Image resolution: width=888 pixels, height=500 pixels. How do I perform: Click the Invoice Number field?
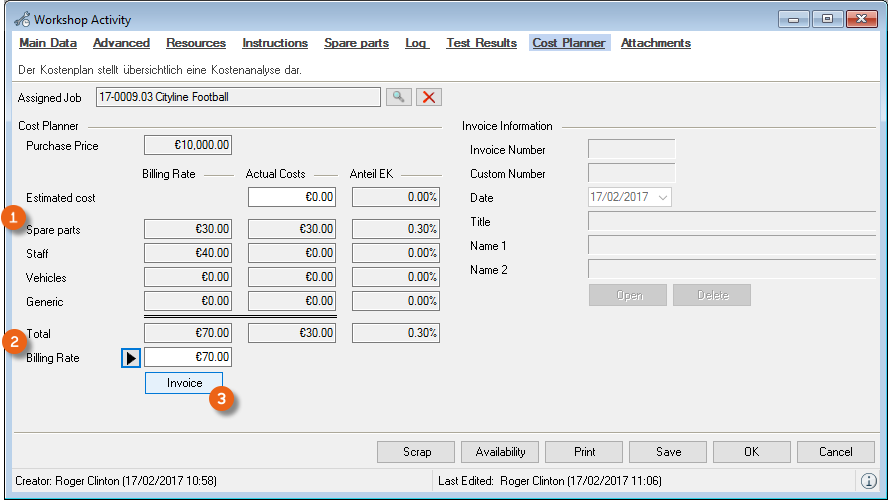[631, 150]
